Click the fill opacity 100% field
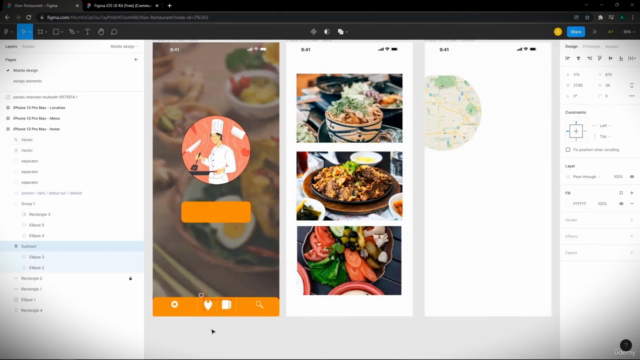640x360 pixels. point(602,204)
